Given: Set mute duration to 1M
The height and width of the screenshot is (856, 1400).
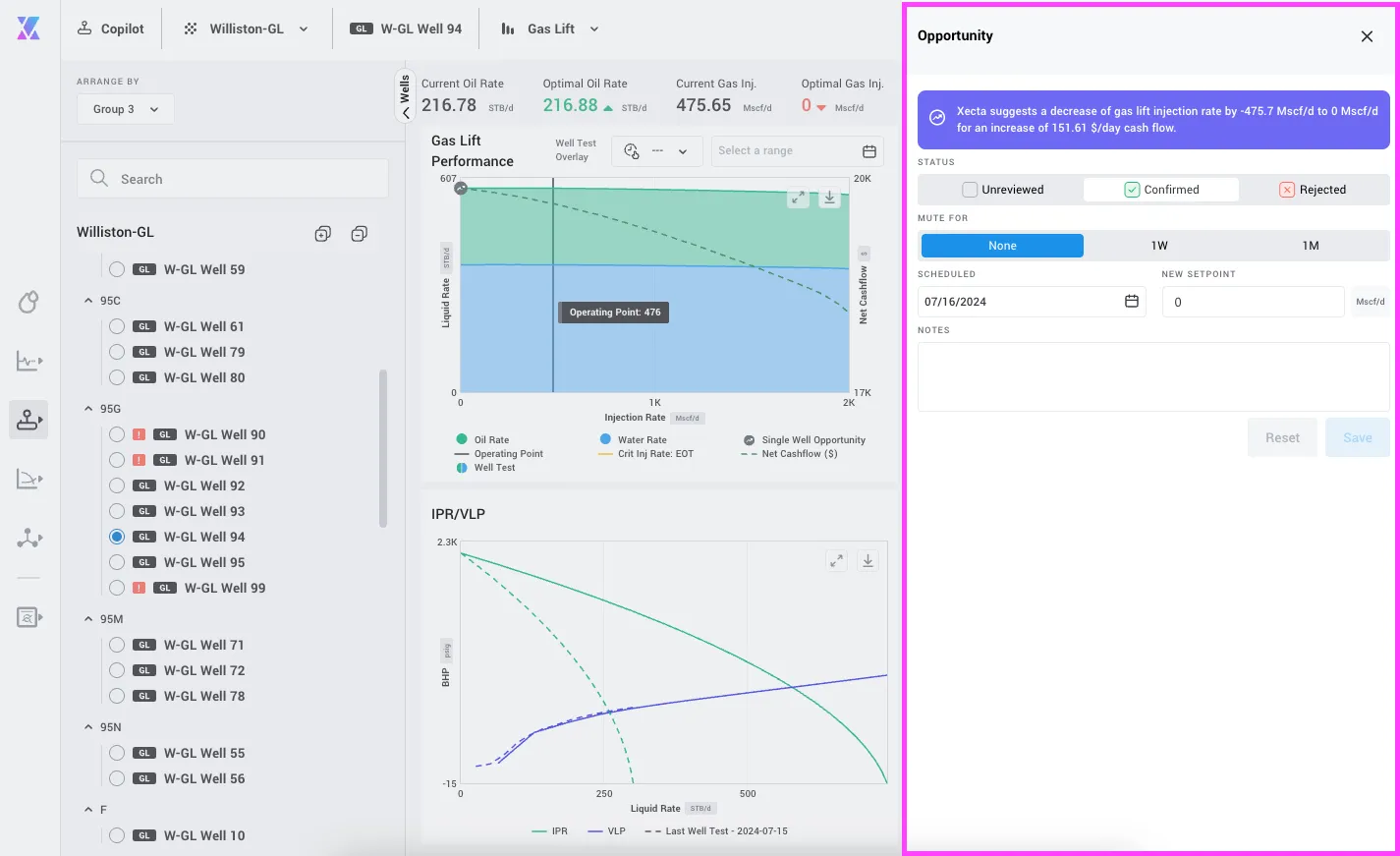Looking at the screenshot, I should point(1311,246).
